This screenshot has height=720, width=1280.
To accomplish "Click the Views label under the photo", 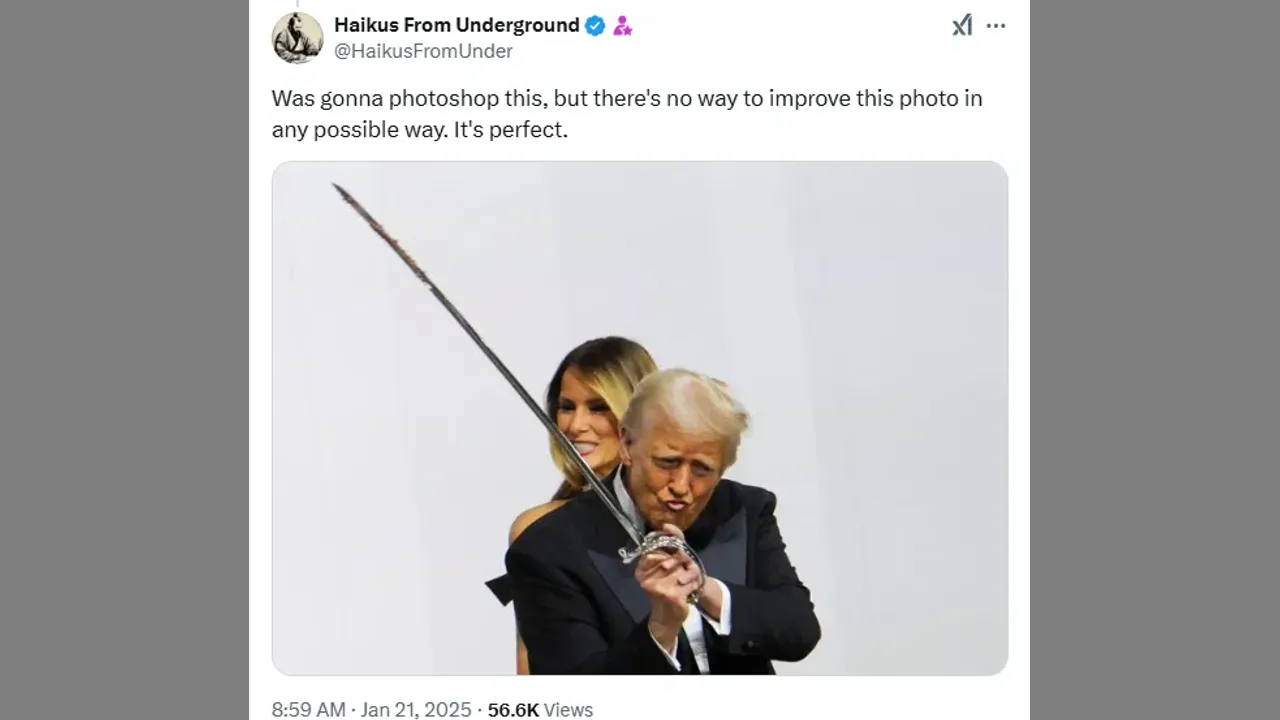I will tap(569, 710).
